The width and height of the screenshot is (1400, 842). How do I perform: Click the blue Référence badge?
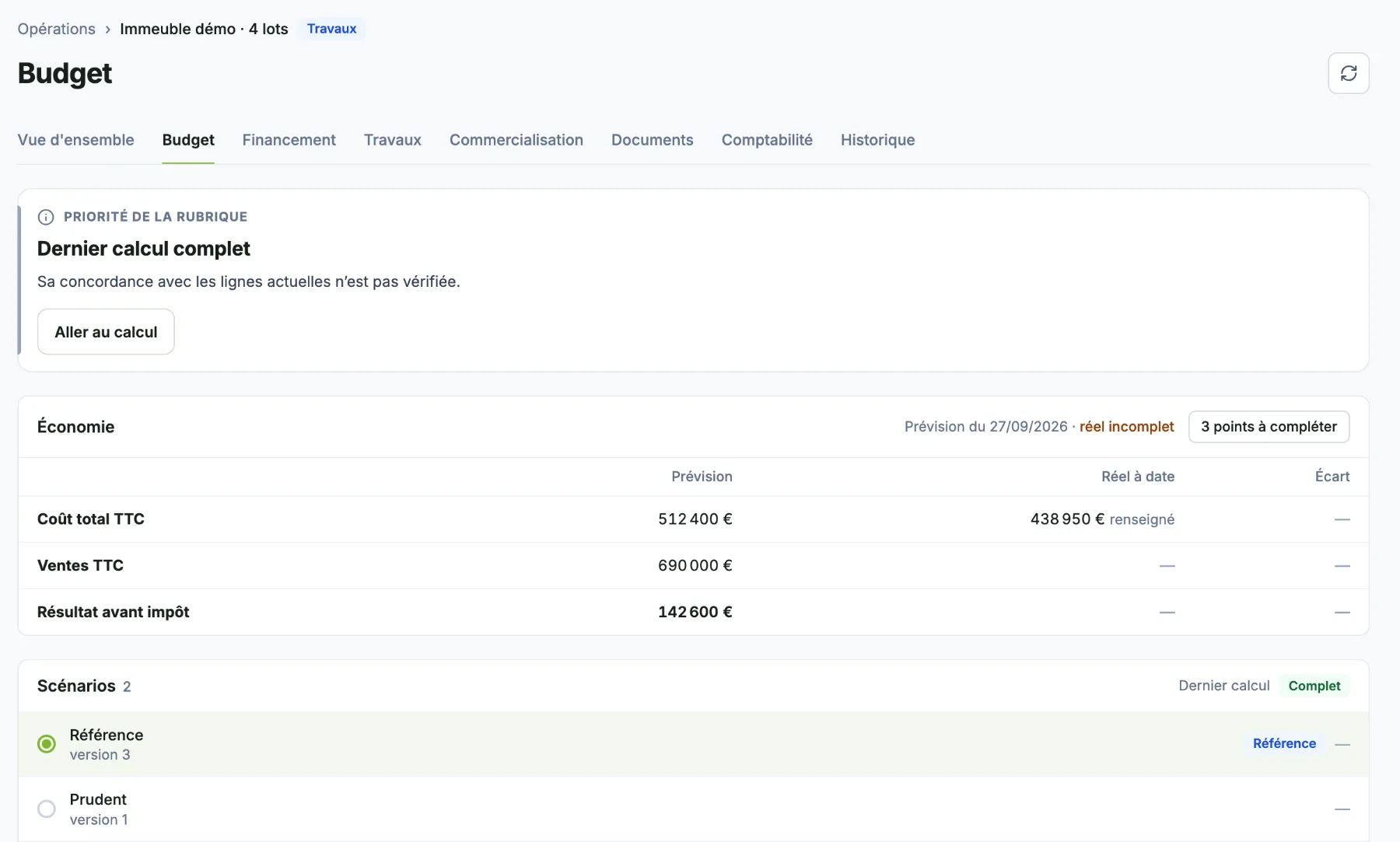click(1284, 743)
